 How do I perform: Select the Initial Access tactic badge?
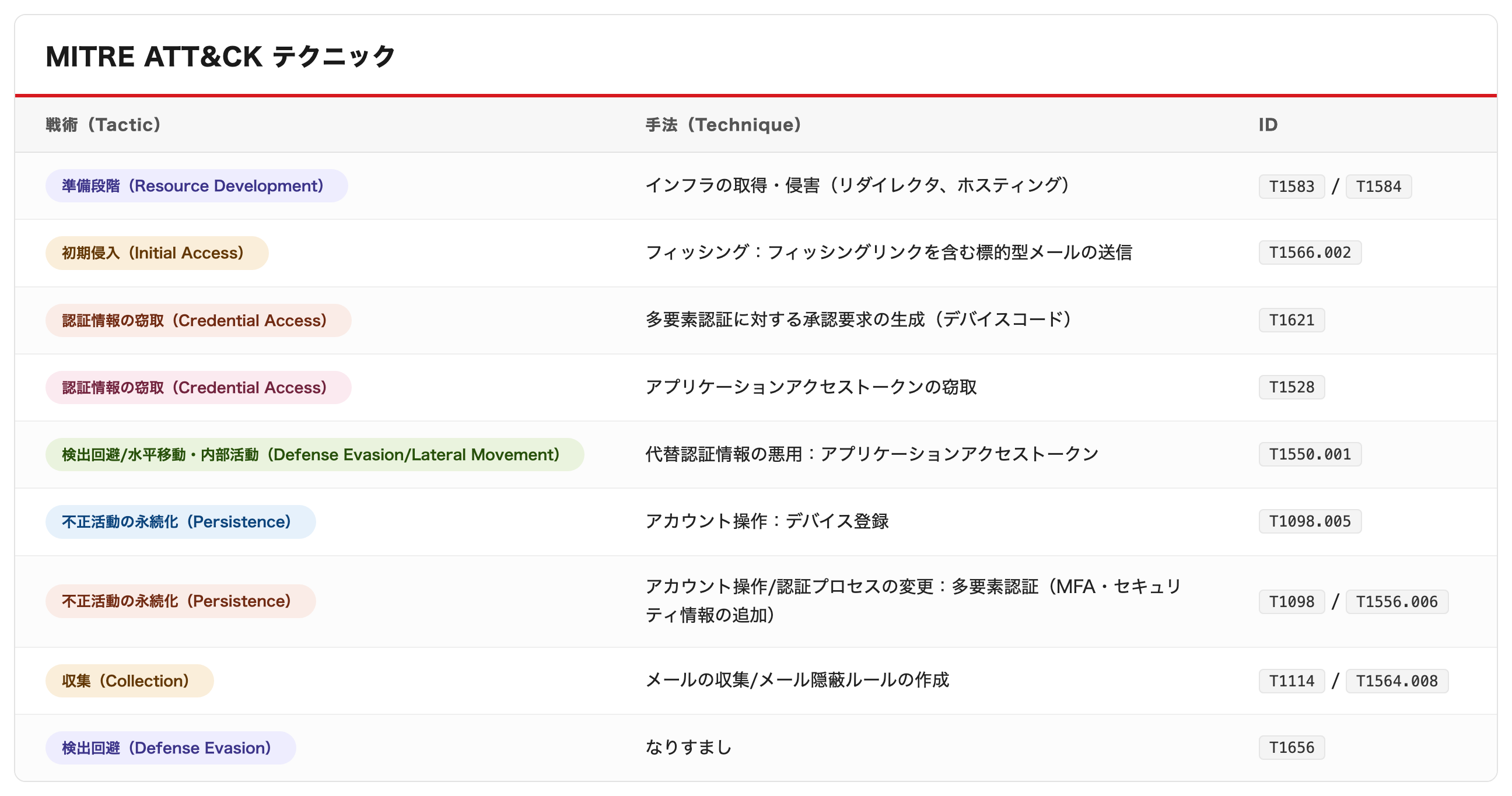pyautogui.click(x=157, y=253)
